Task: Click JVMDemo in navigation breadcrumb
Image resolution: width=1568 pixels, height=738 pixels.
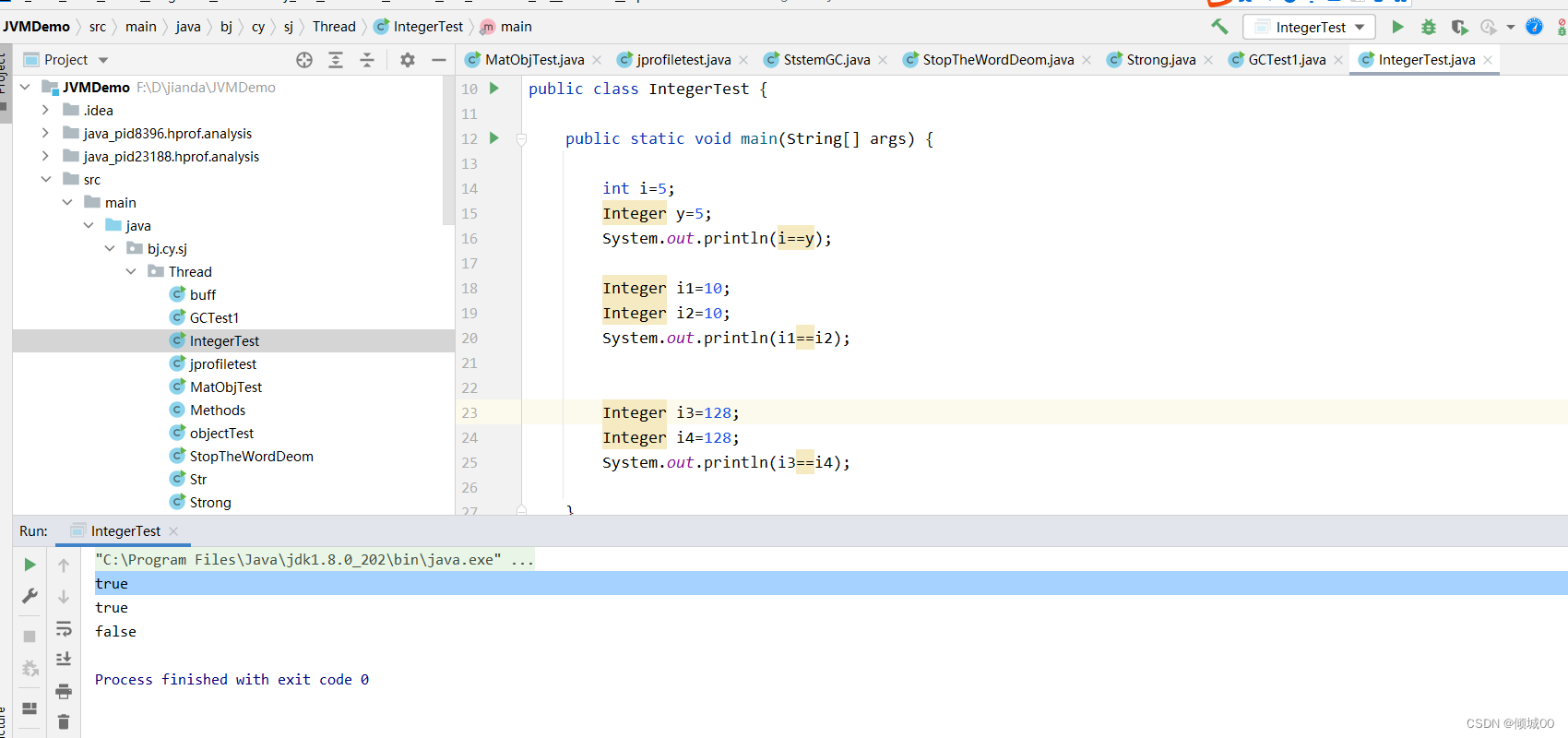Action: (36, 27)
